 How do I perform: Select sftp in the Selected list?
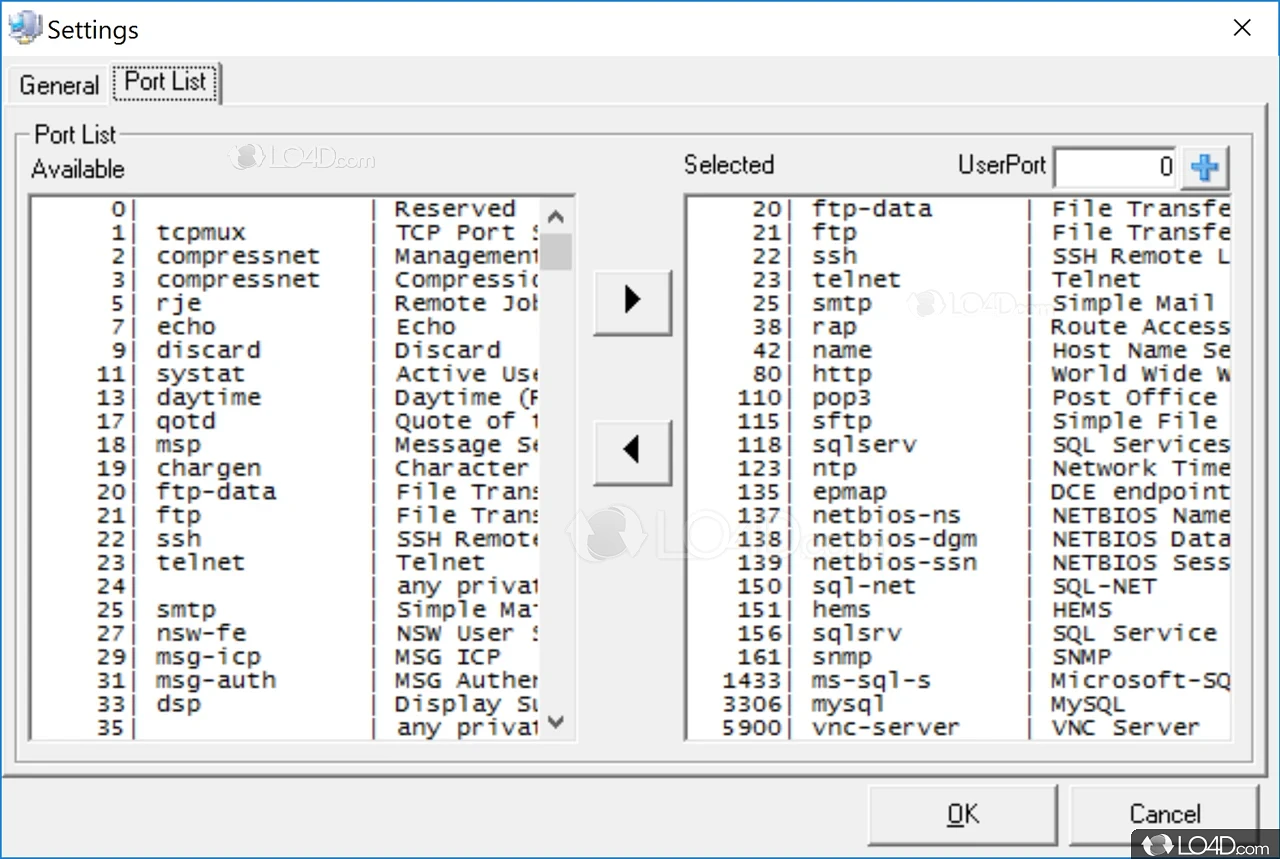point(958,421)
